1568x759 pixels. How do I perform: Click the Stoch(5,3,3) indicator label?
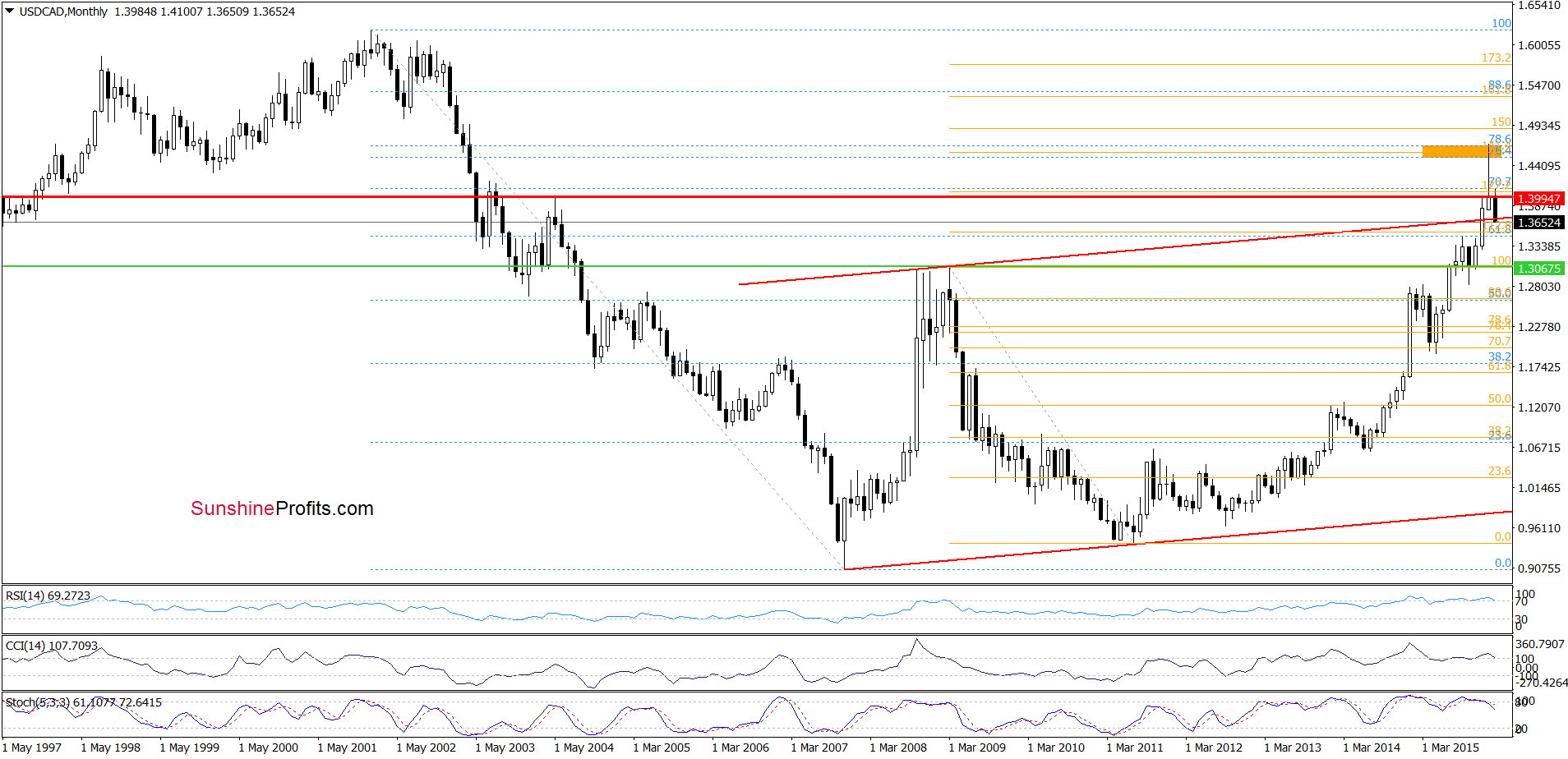(x=84, y=702)
